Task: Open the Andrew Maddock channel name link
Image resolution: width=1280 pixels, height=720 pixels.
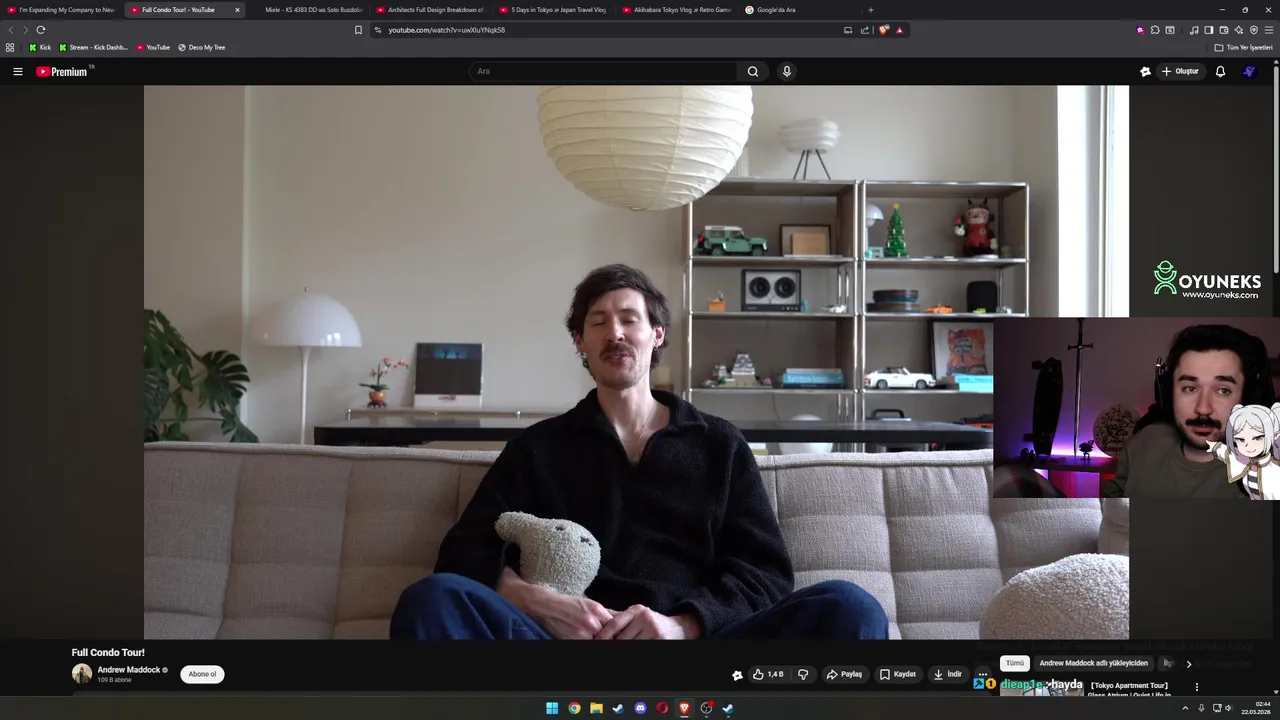Action: click(129, 670)
